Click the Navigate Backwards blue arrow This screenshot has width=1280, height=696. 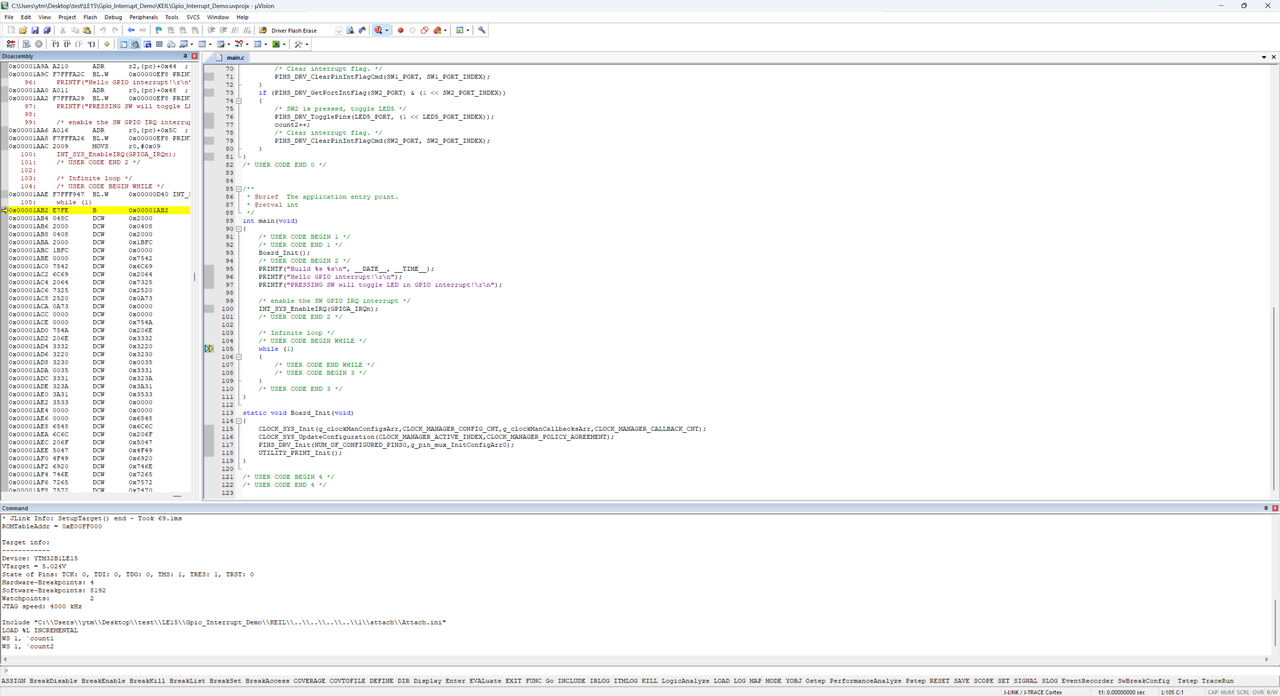click(x=131, y=30)
